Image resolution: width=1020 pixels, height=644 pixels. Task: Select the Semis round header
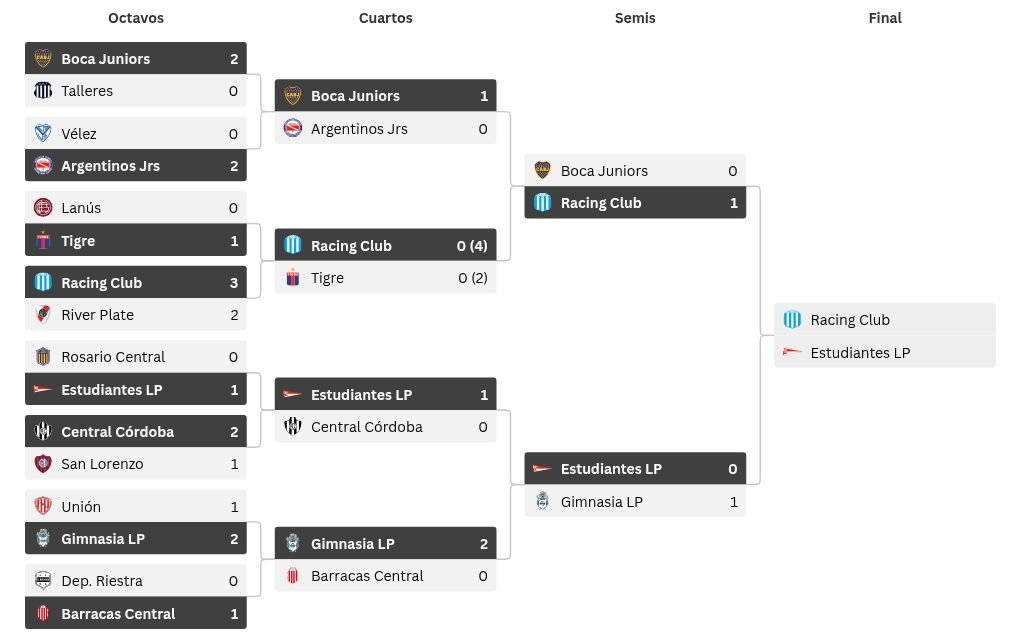click(635, 18)
